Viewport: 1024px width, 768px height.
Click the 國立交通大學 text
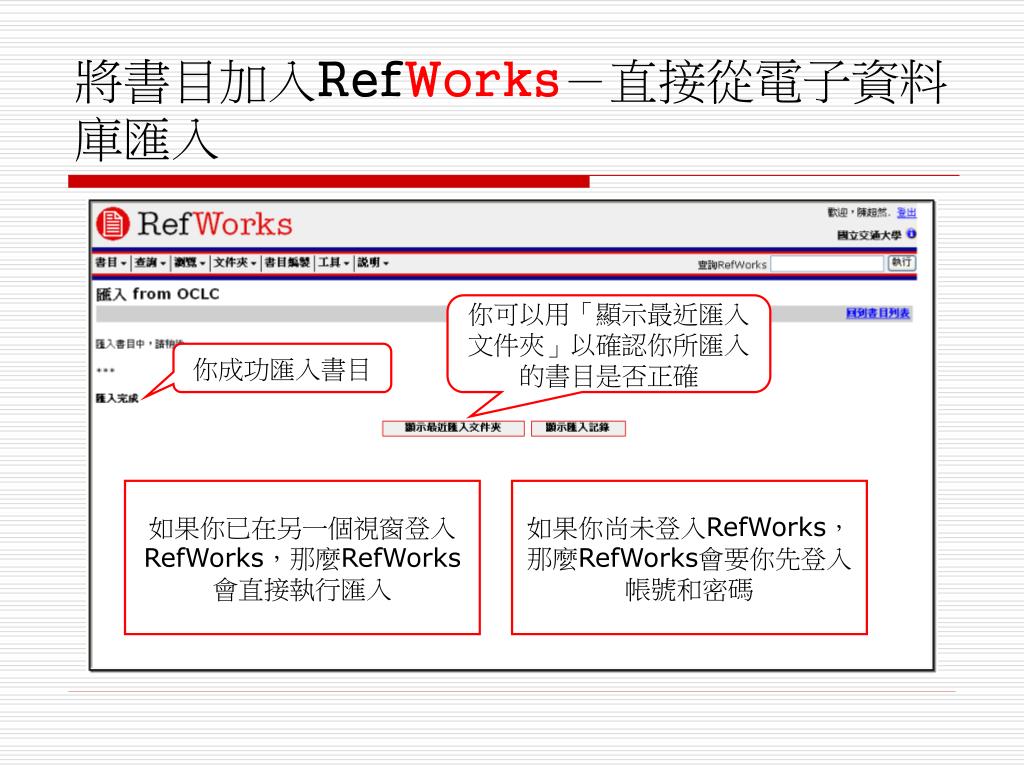(x=870, y=234)
